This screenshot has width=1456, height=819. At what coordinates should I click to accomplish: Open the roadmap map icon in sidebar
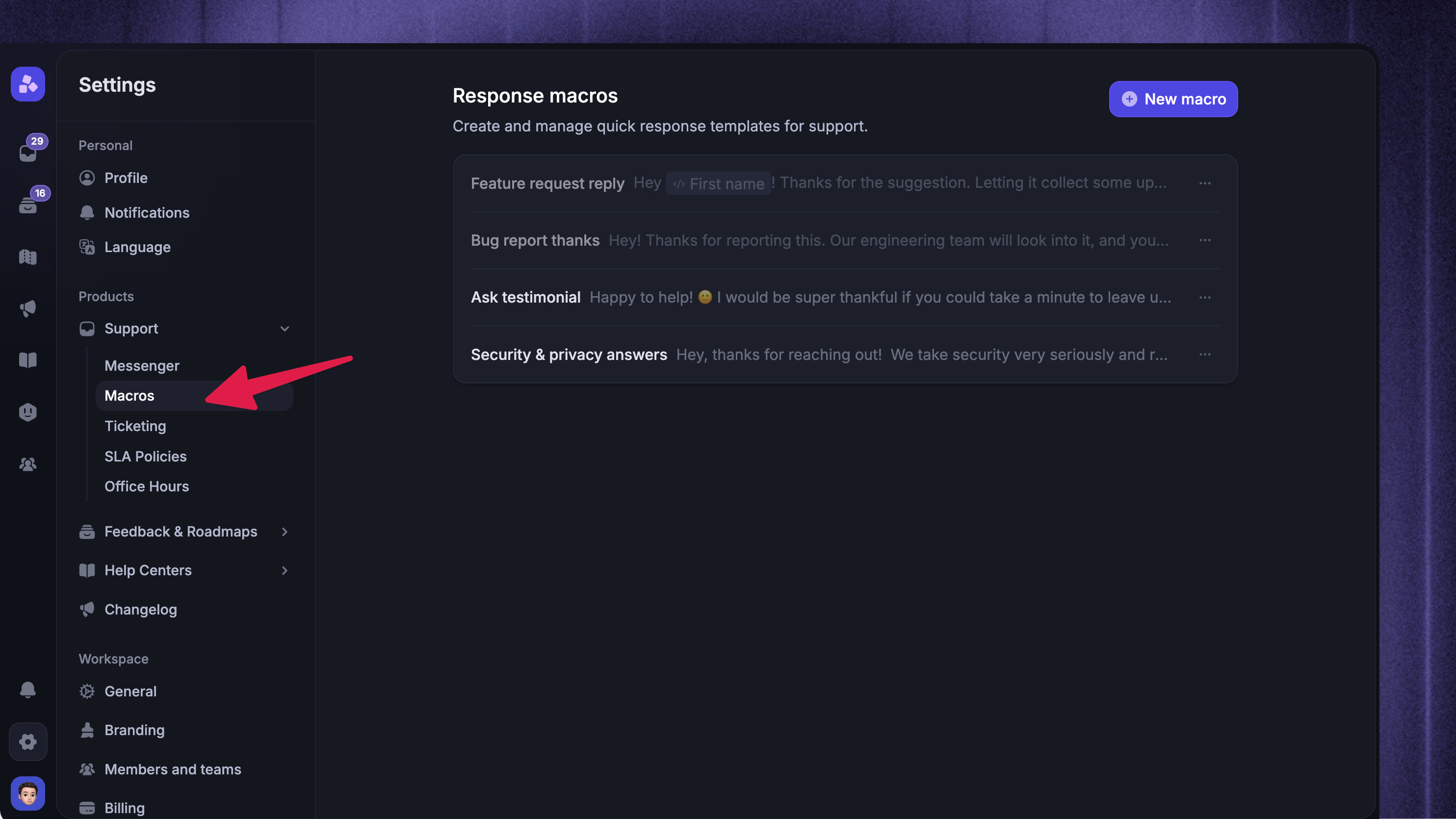point(27,257)
